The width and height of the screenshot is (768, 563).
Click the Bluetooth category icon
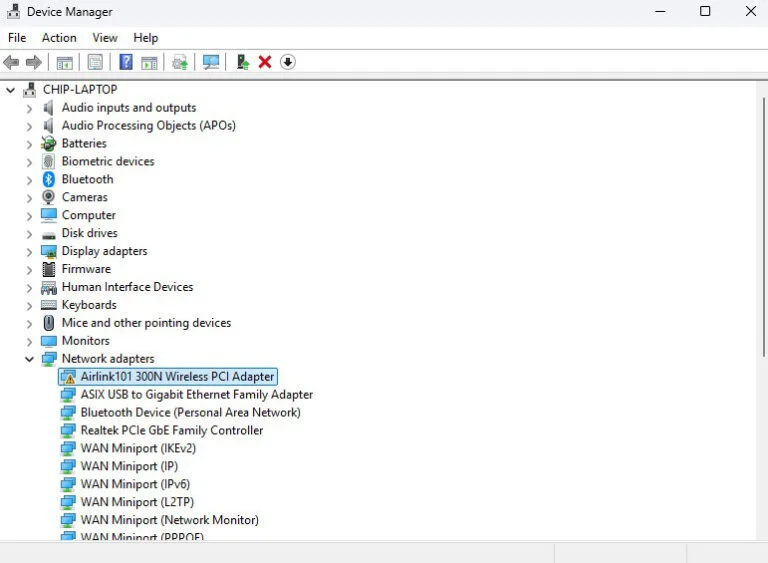tap(49, 179)
